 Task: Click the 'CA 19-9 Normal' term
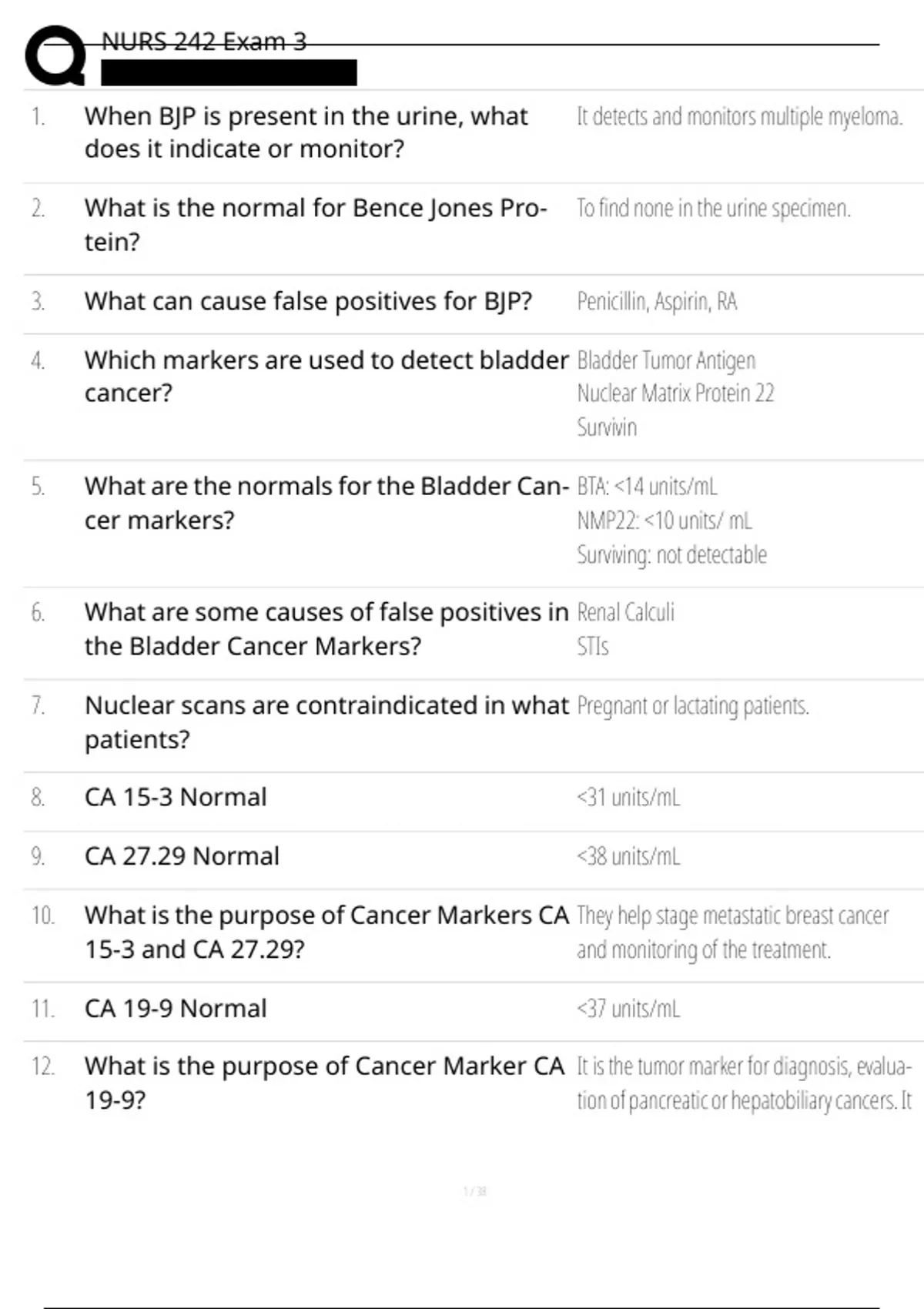click(176, 1008)
